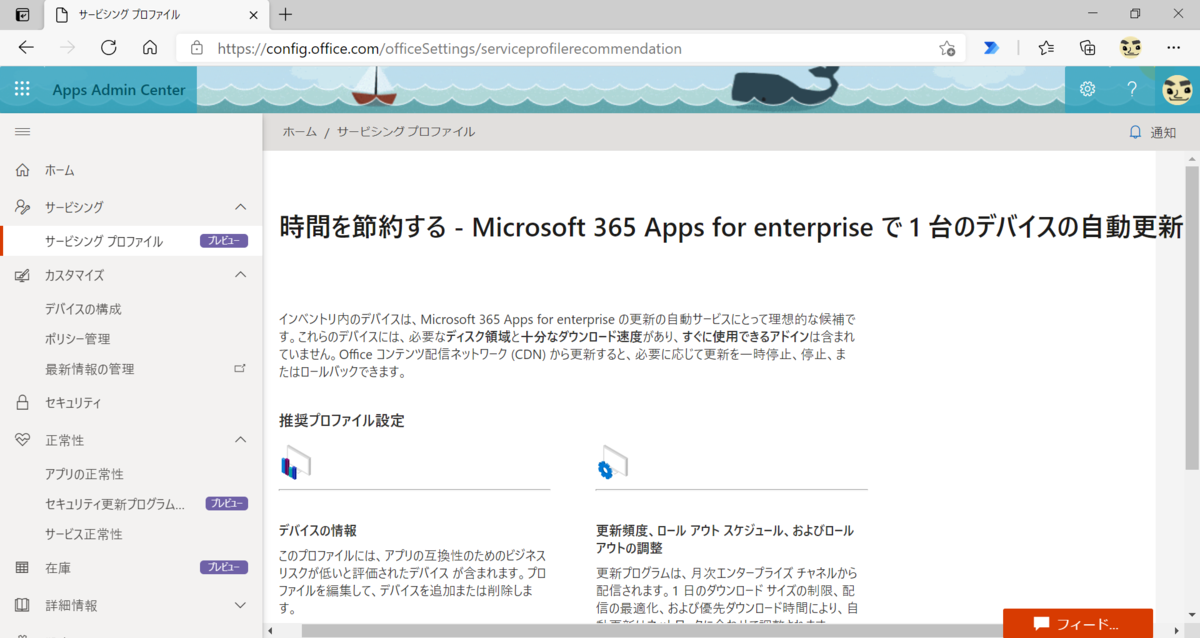This screenshot has width=1200, height=638.
Task: Click デバイスの情報 heading text
Action: click(x=318, y=531)
